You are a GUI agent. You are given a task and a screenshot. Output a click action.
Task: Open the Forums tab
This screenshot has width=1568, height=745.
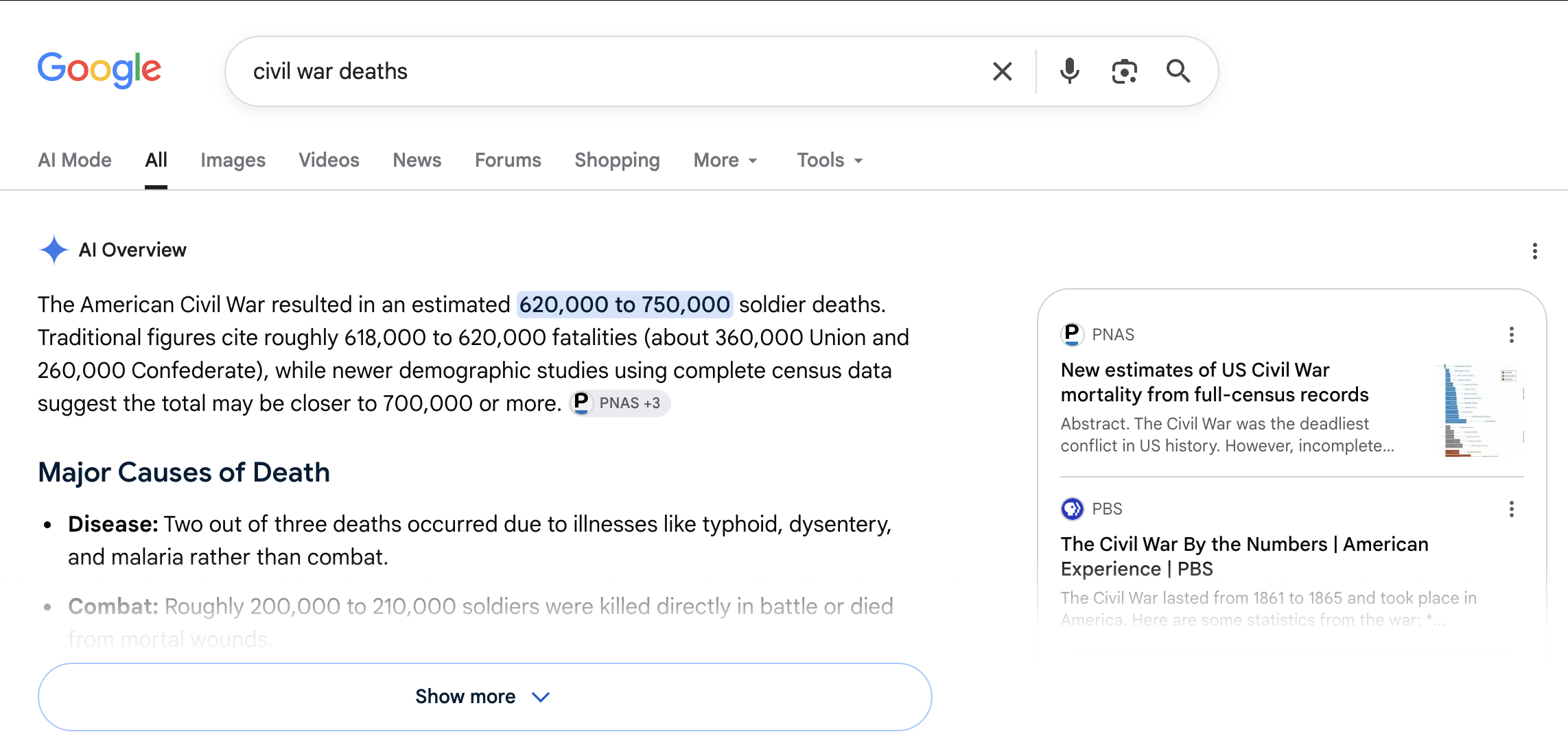pyautogui.click(x=508, y=160)
